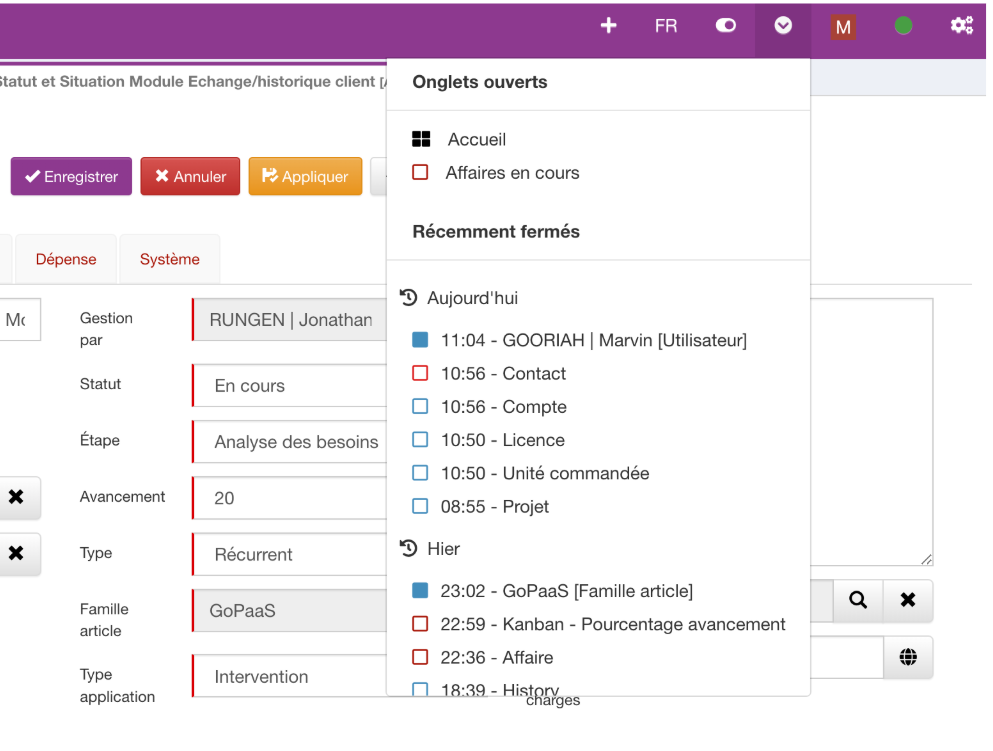Open the red M user avatar
Viewport: 993px width, 751px height.
click(843, 28)
